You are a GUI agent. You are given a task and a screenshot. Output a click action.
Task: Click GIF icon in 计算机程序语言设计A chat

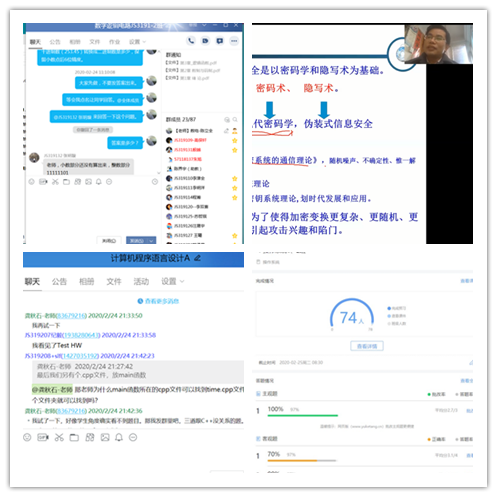tap(43, 437)
